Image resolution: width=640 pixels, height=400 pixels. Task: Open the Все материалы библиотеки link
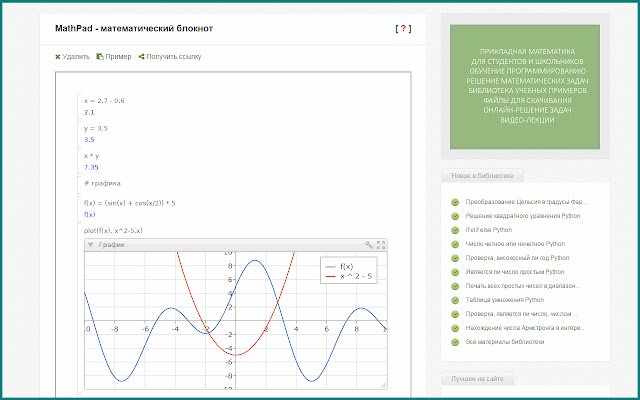coord(505,342)
